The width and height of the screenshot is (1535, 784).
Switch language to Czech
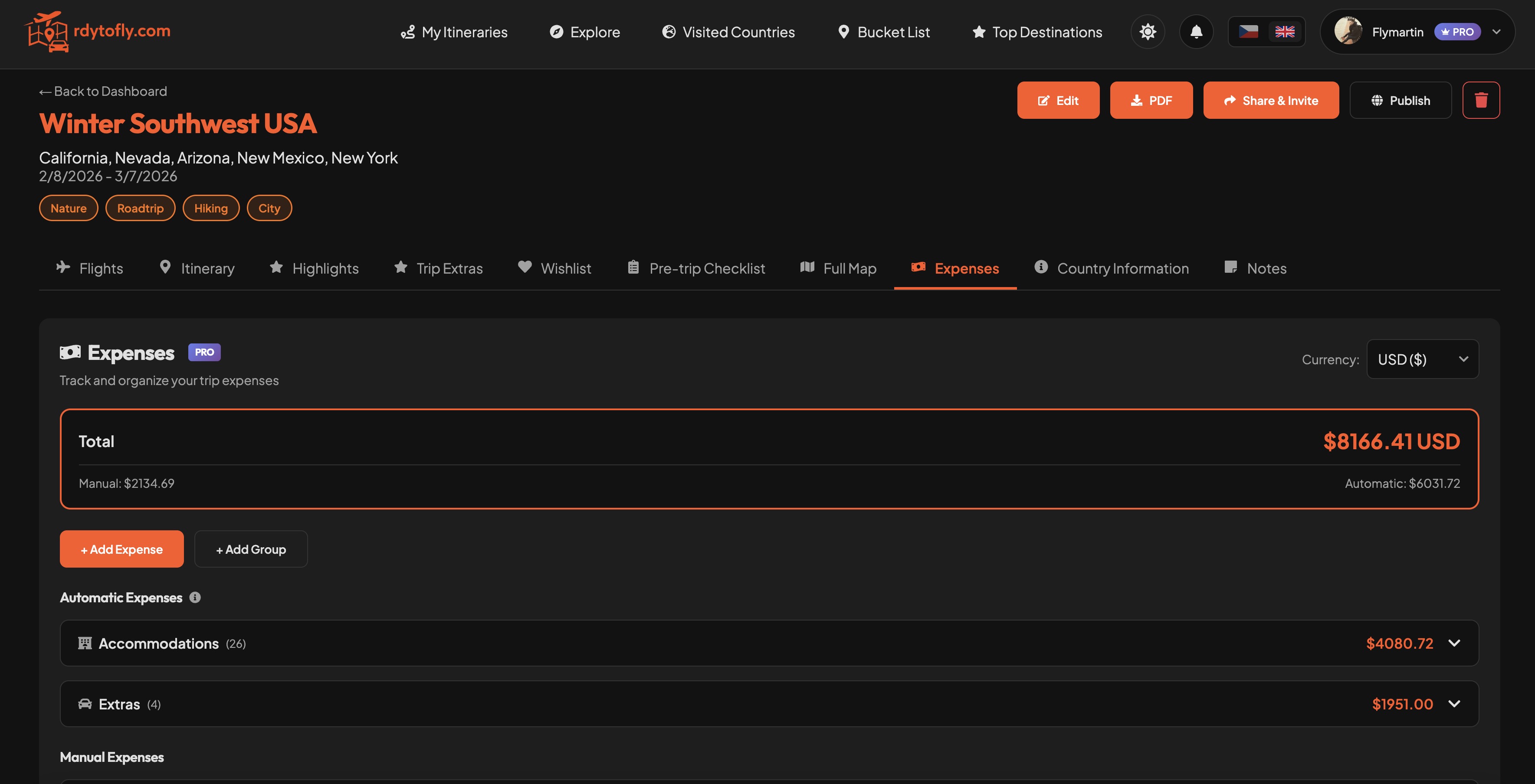pos(1249,32)
